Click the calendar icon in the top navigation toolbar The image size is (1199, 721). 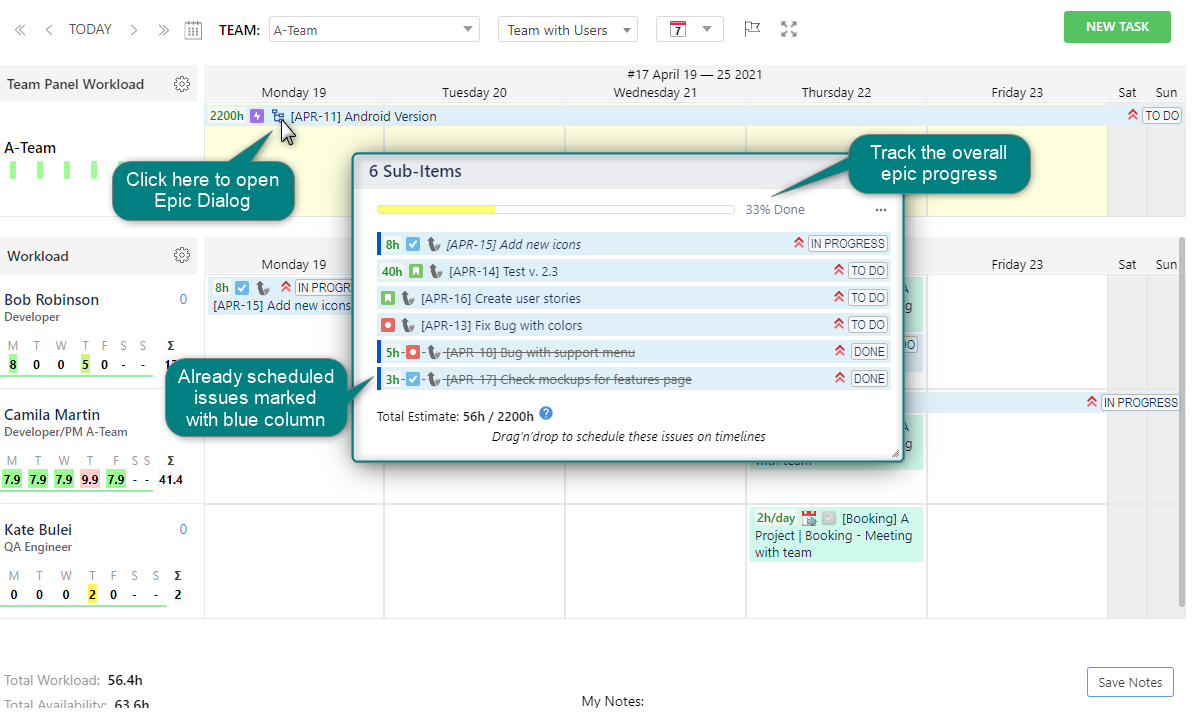coord(193,29)
